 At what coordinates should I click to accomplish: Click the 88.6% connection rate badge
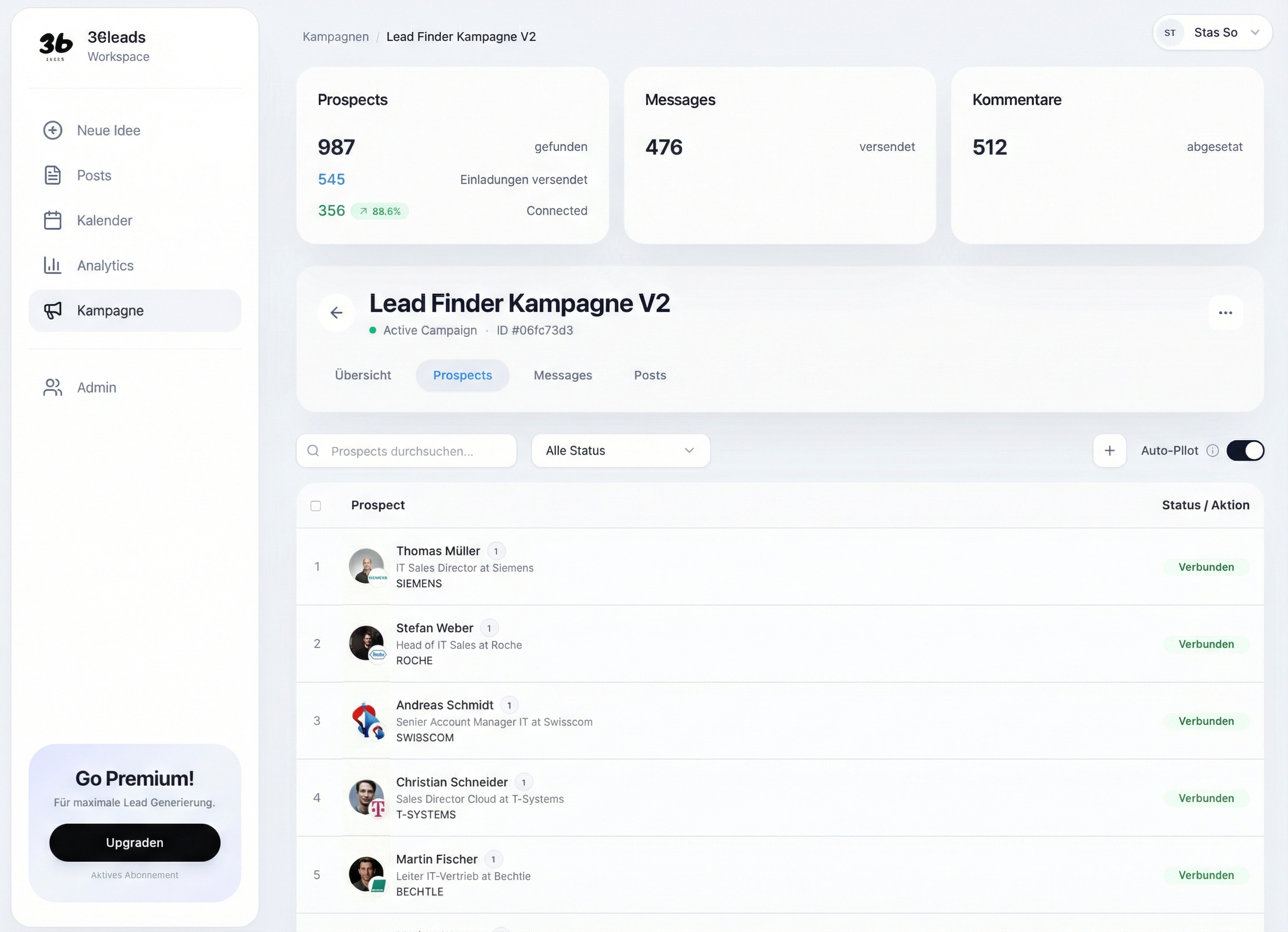(380, 211)
